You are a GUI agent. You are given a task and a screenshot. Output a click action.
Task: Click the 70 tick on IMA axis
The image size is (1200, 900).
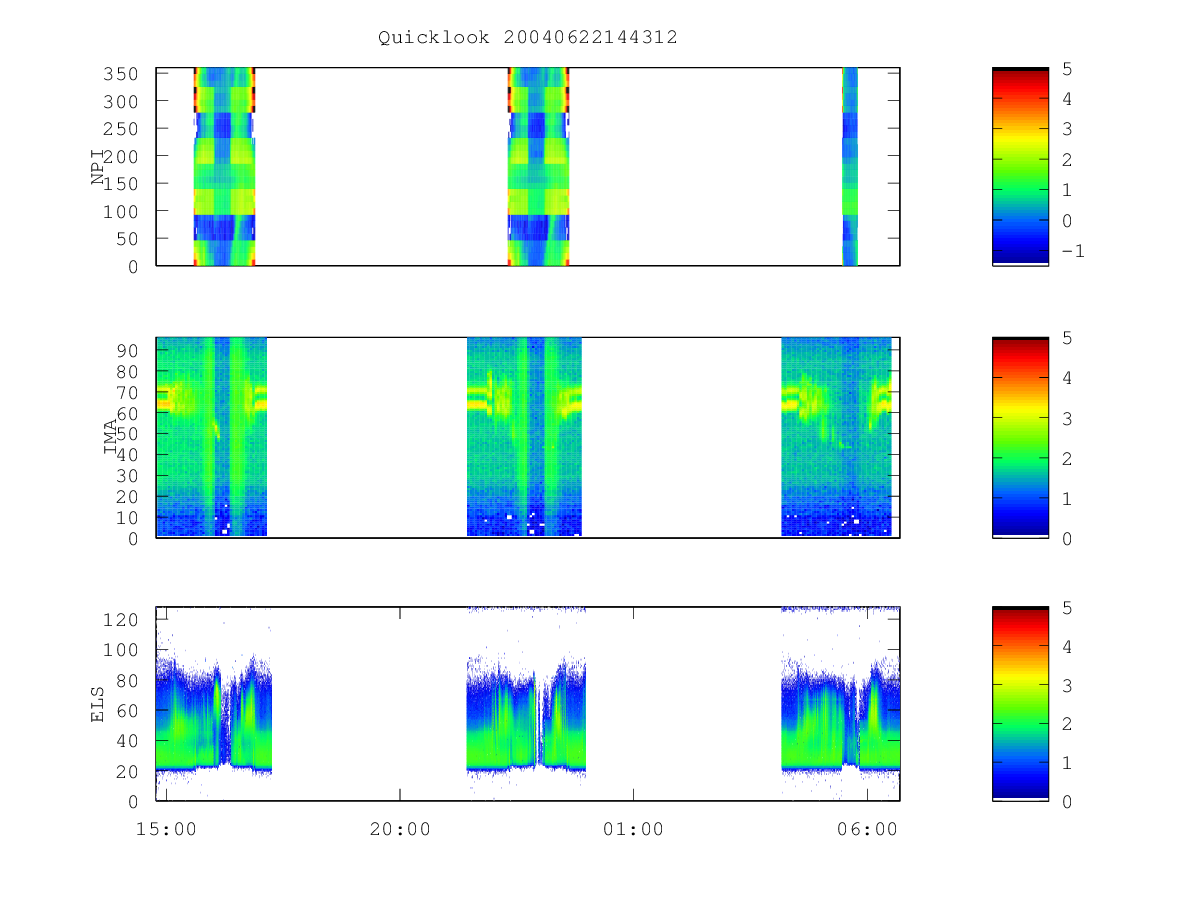(x=129, y=391)
